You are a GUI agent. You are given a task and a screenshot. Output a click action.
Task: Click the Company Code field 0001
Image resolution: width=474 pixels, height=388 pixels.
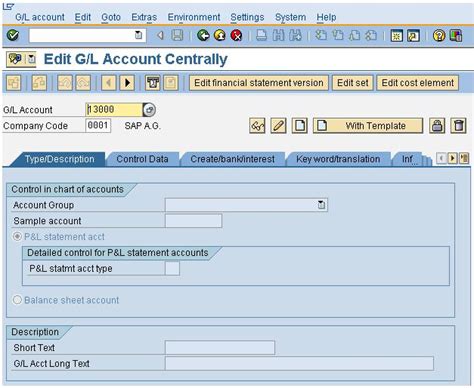tap(98, 126)
